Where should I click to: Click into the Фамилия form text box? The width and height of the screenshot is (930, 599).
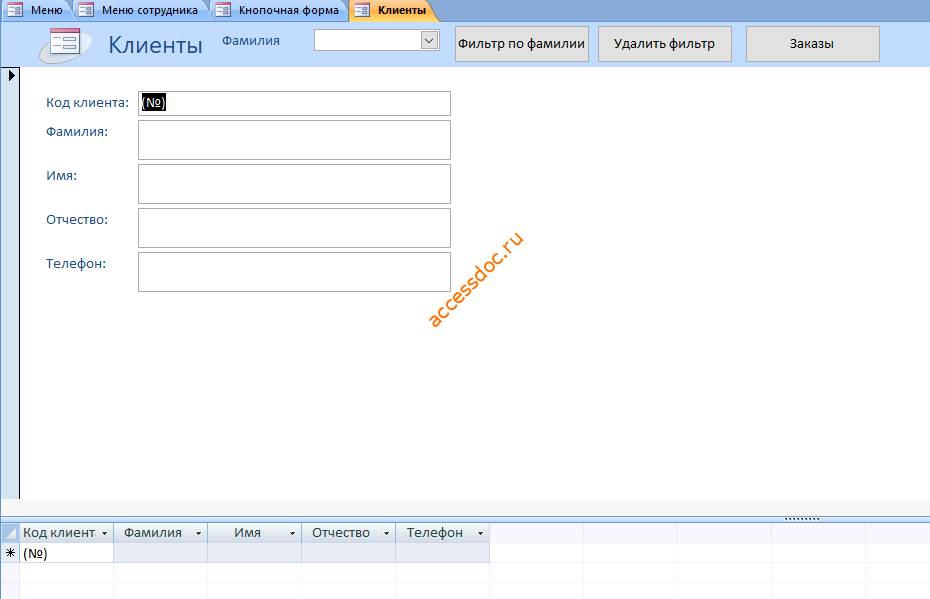tap(294, 140)
